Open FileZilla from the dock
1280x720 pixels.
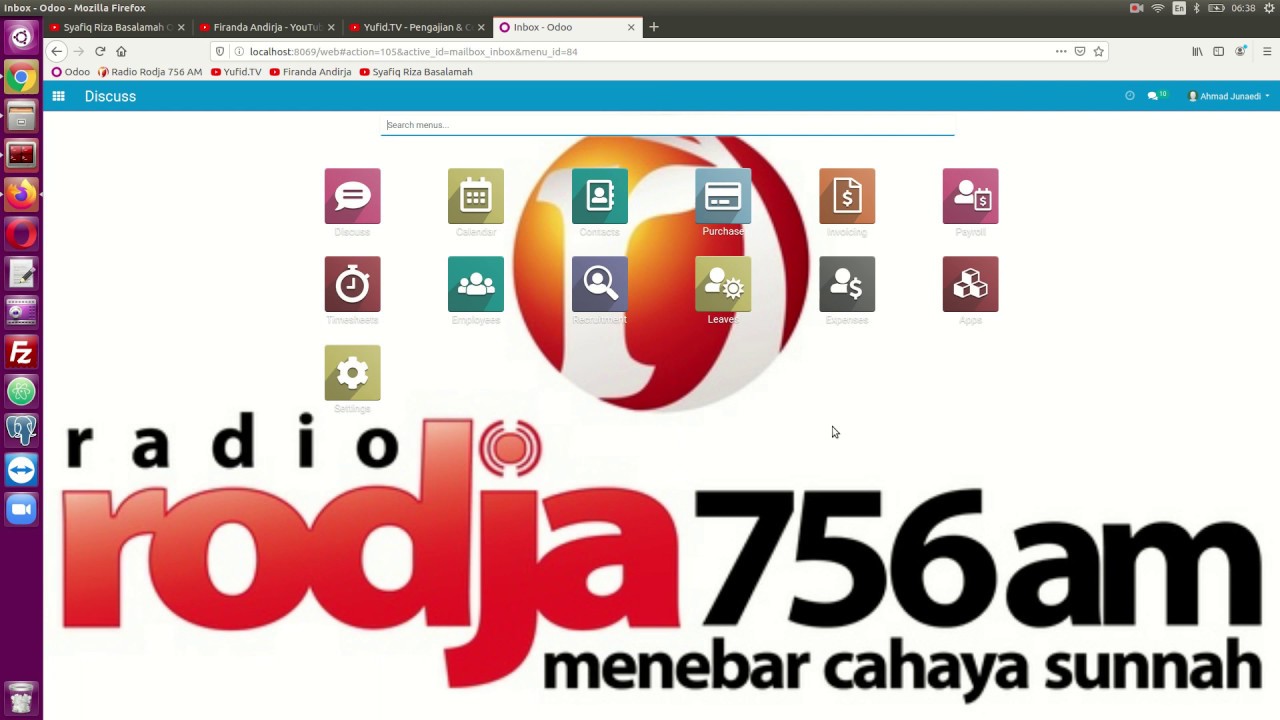click(21, 352)
